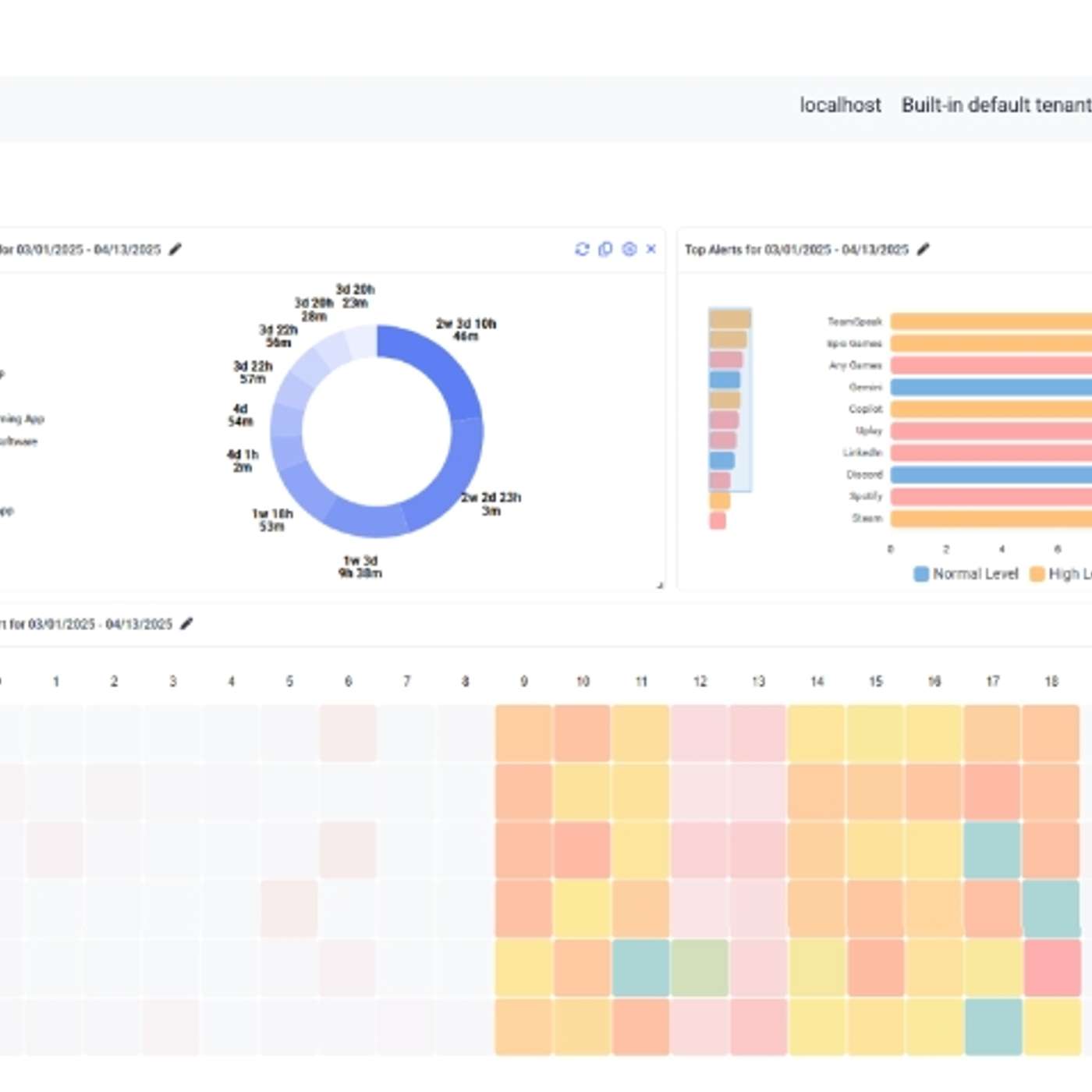
Task: Click the '4d 1h 2m' donut label
Action: (243, 461)
